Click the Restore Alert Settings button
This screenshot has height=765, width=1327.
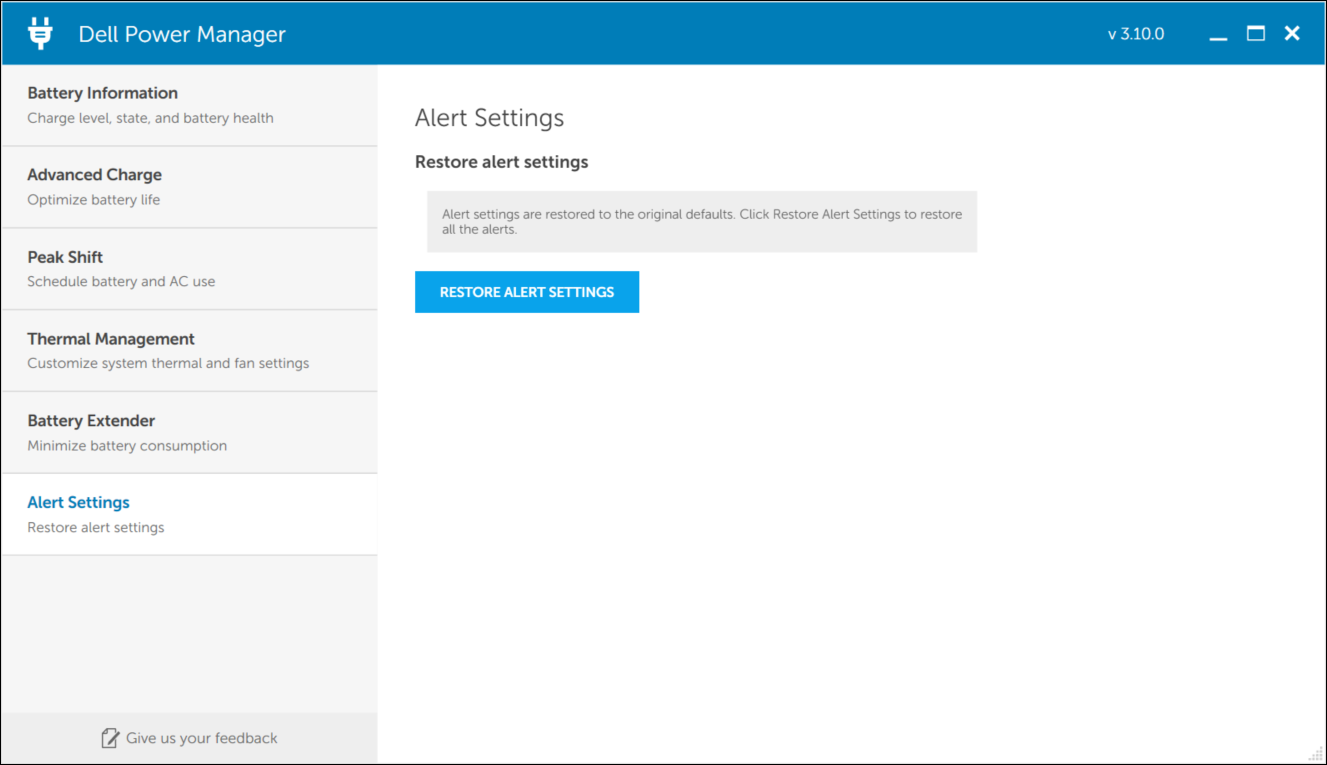[527, 292]
